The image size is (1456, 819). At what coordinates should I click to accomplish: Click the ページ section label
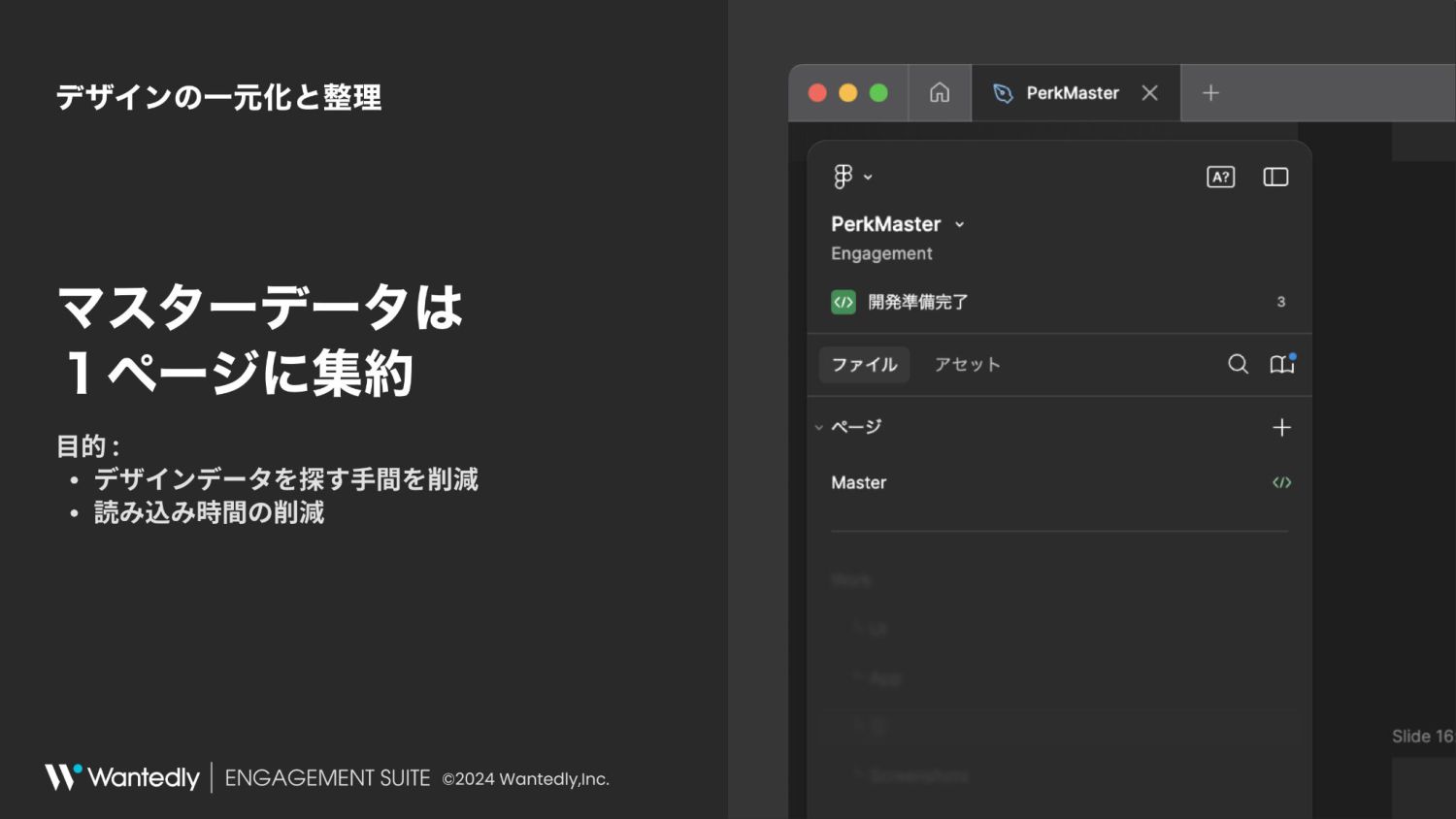click(x=856, y=427)
